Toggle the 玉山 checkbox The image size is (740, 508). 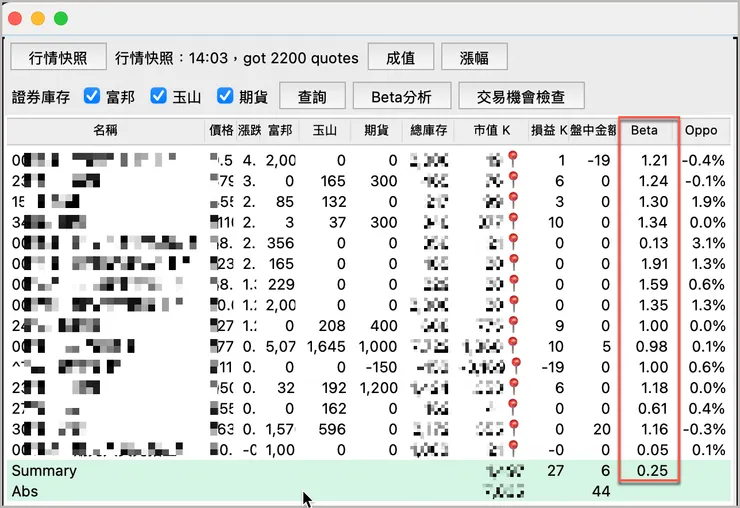pos(159,96)
